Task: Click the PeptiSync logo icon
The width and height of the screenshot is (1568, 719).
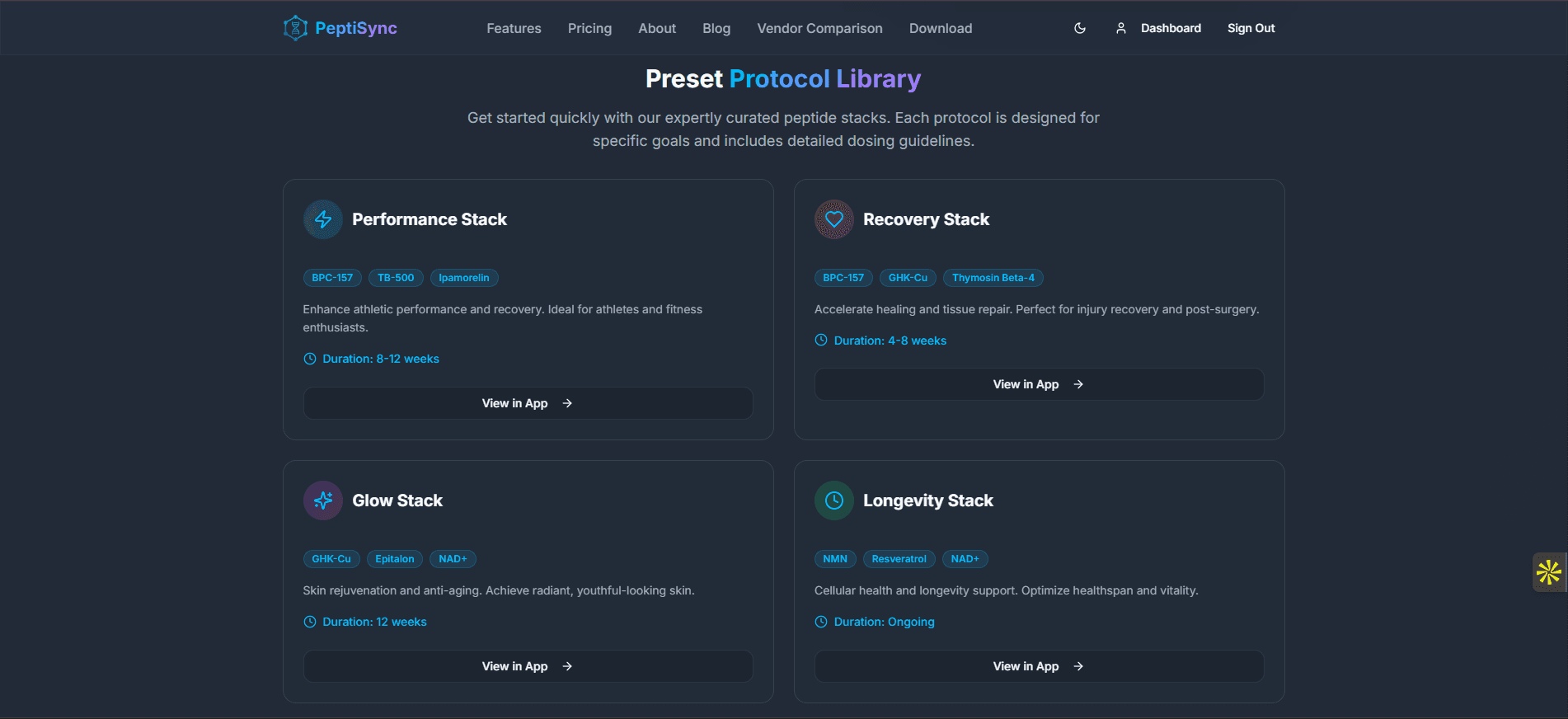Action: click(x=295, y=28)
